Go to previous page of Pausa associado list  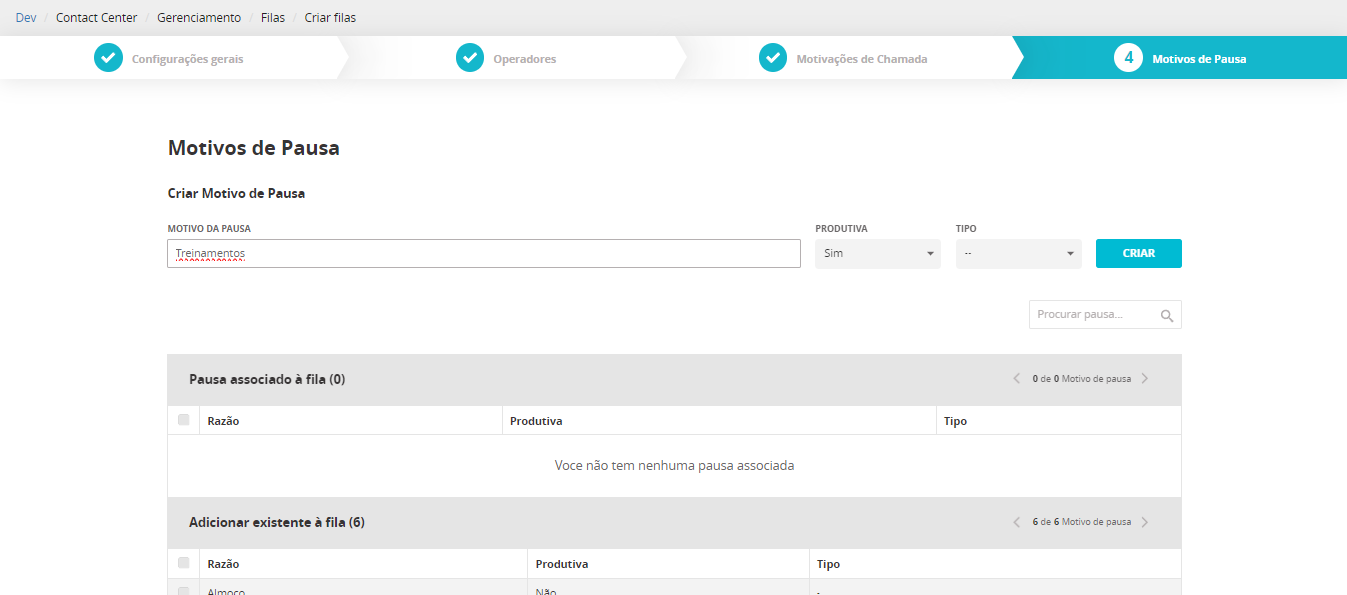coord(1017,379)
